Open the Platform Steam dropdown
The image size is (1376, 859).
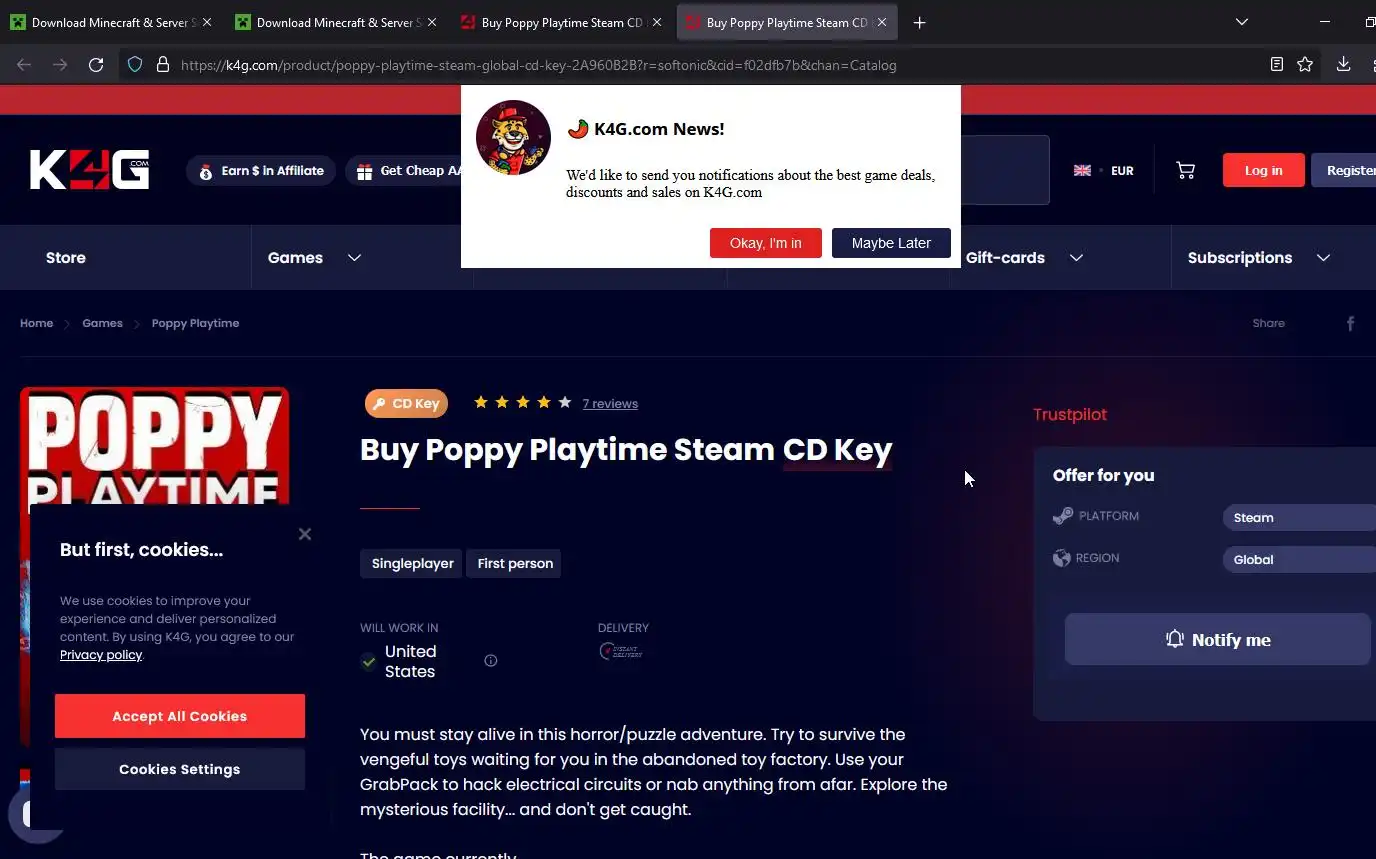(1299, 517)
